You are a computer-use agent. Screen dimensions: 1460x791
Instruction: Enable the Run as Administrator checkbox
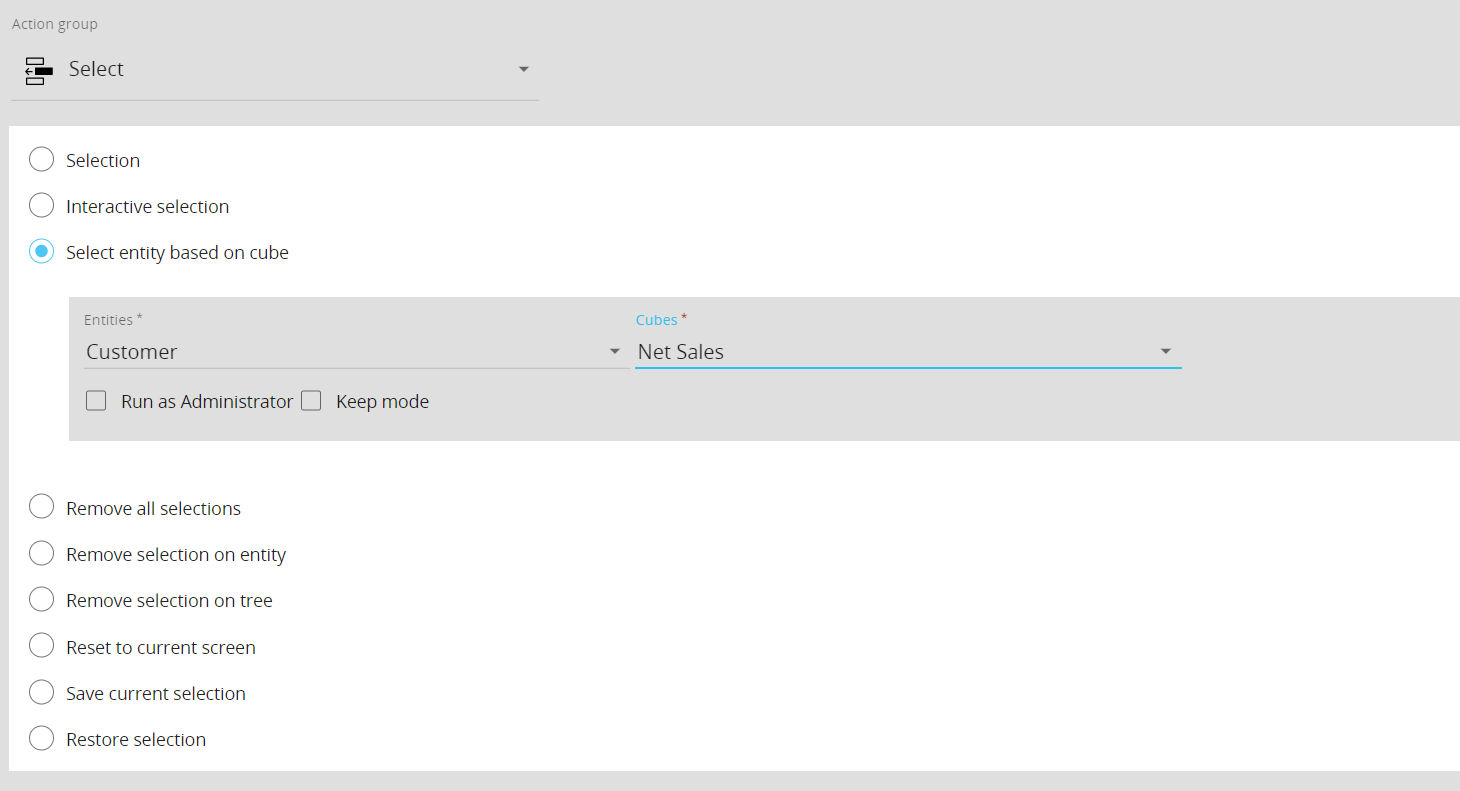click(96, 401)
